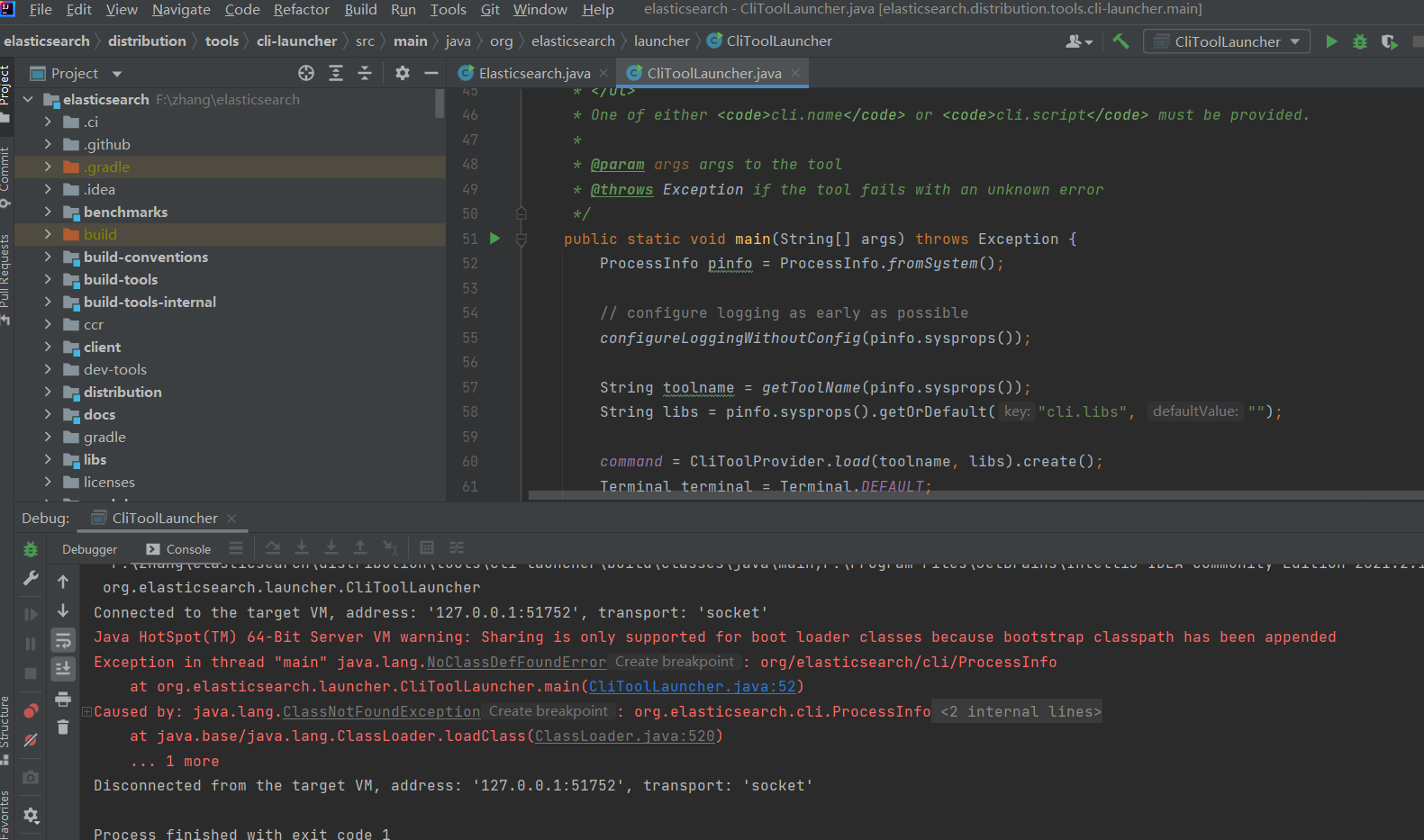This screenshot has width=1424, height=840.
Task: Click the Build Project hammer icon
Action: 1120,41
